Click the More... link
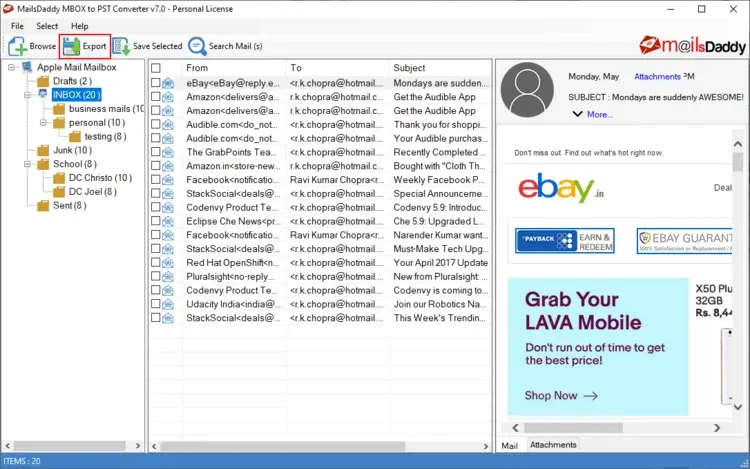The width and height of the screenshot is (750, 469). pyautogui.click(x=600, y=115)
